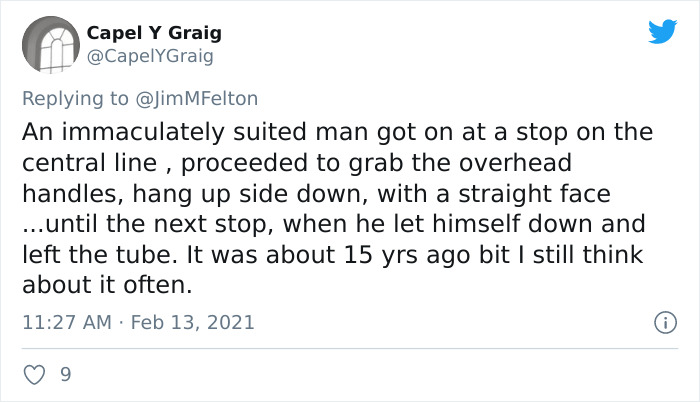Viewport: 700px width, 402px height.
Task: Click 'straight face' in the tweet text
Action: 534,194
